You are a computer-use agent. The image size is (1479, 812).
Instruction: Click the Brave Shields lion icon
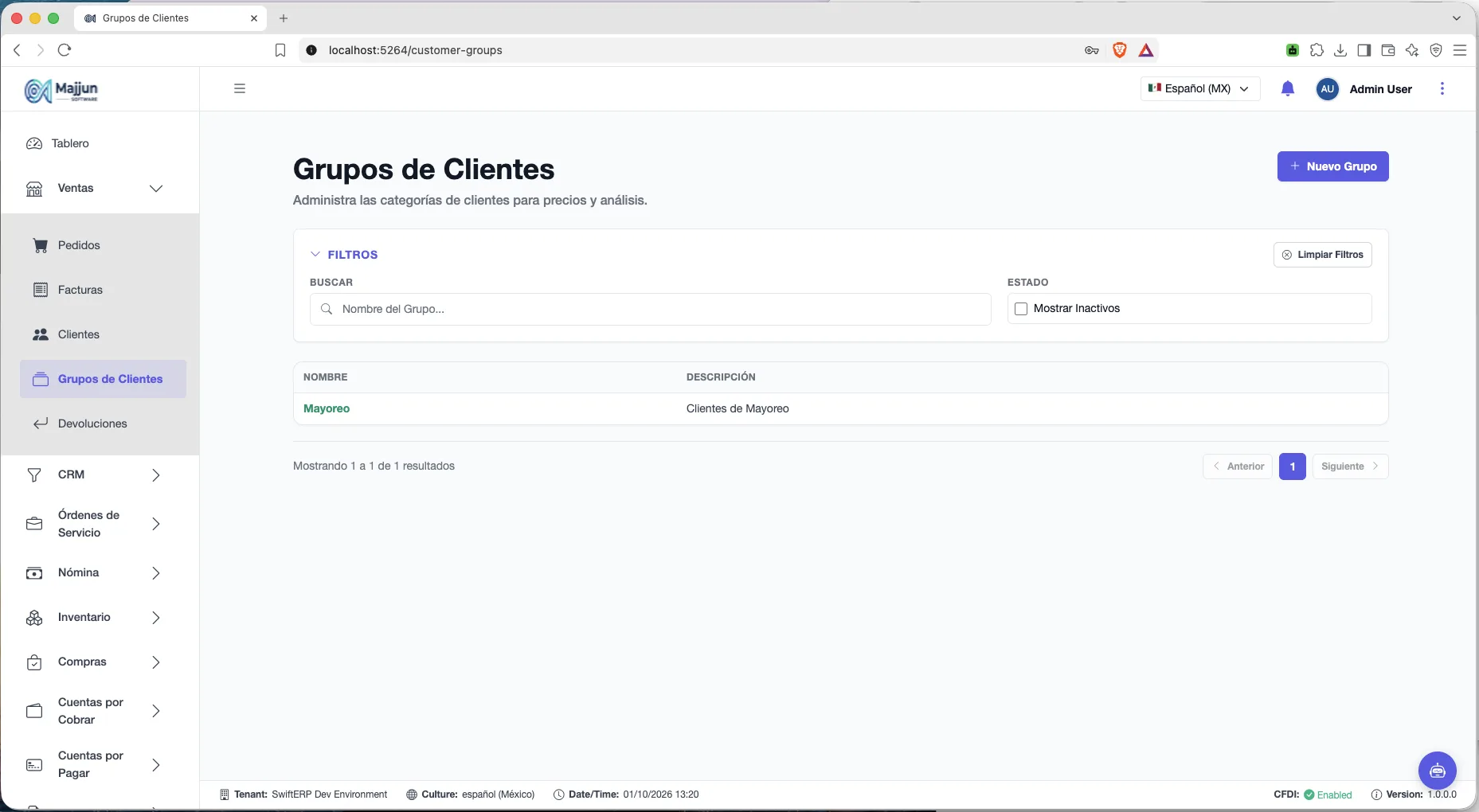pyautogui.click(x=1119, y=50)
